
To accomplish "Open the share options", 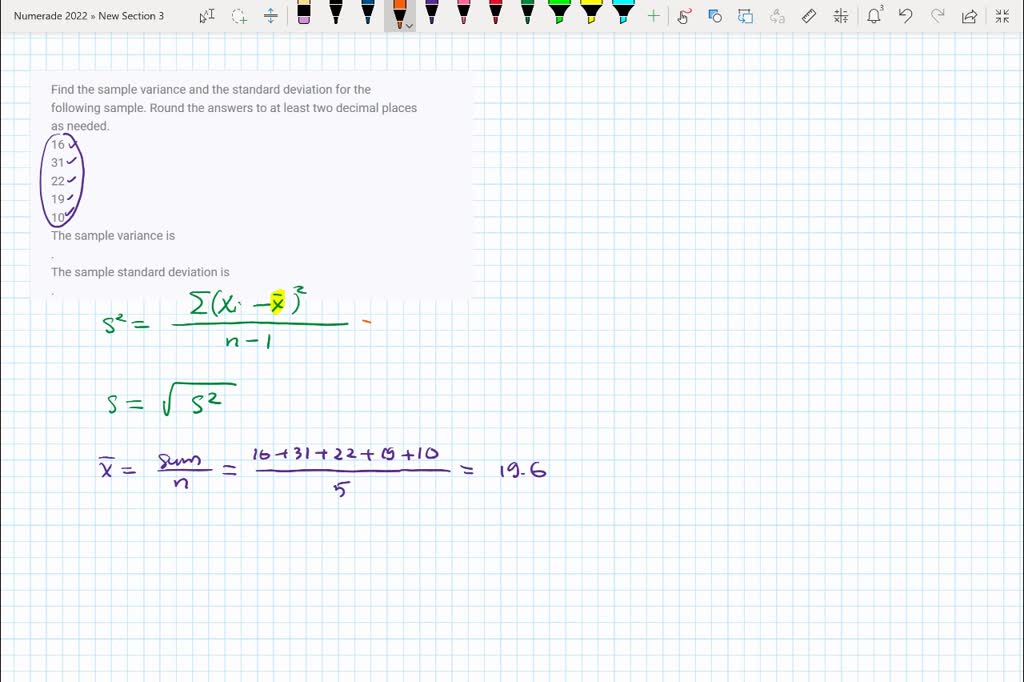I will tap(969, 15).
